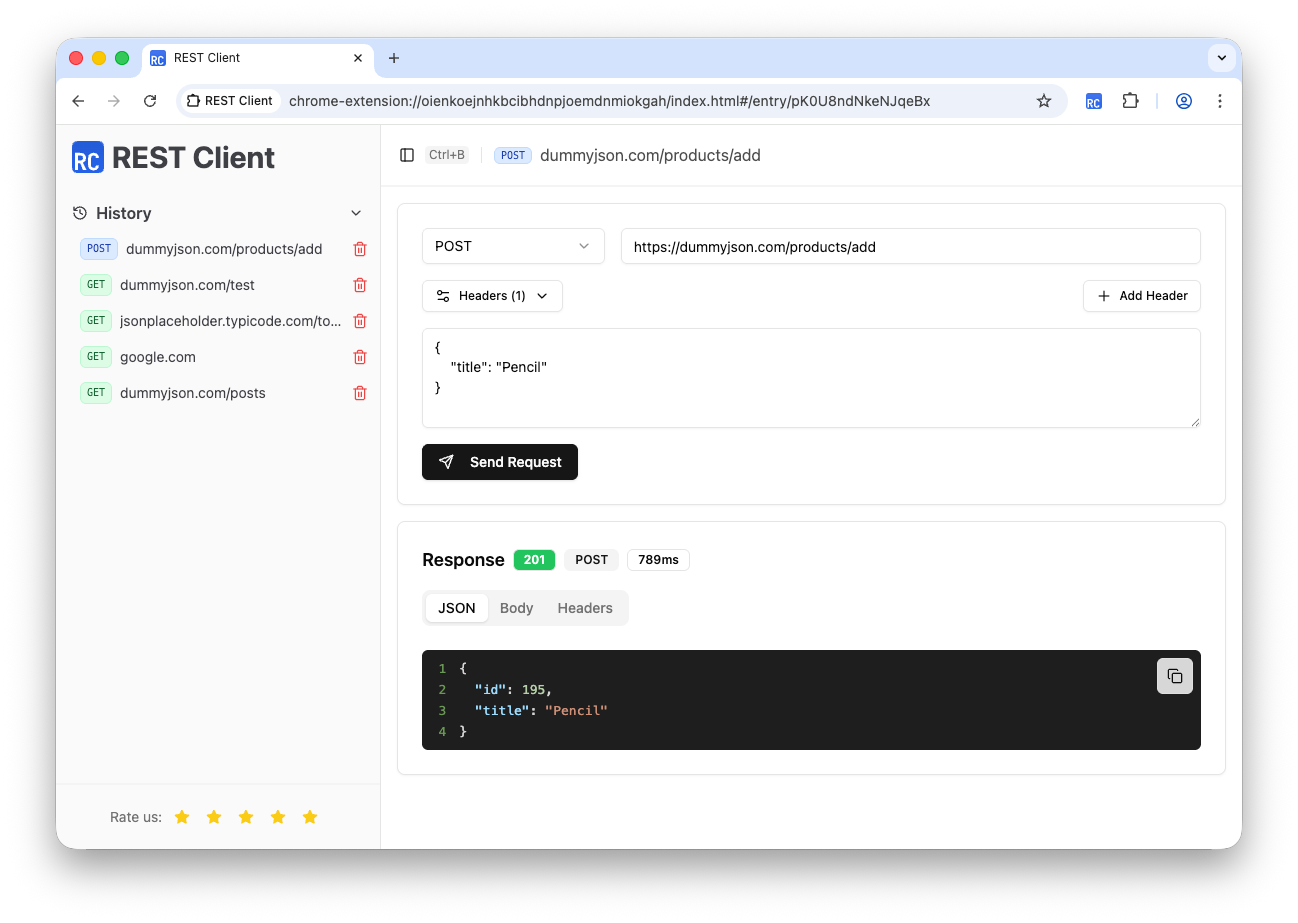The height and width of the screenshot is (923, 1298).
Task: Copy the JSON response using the copy icon
Action: (1175, 676)
